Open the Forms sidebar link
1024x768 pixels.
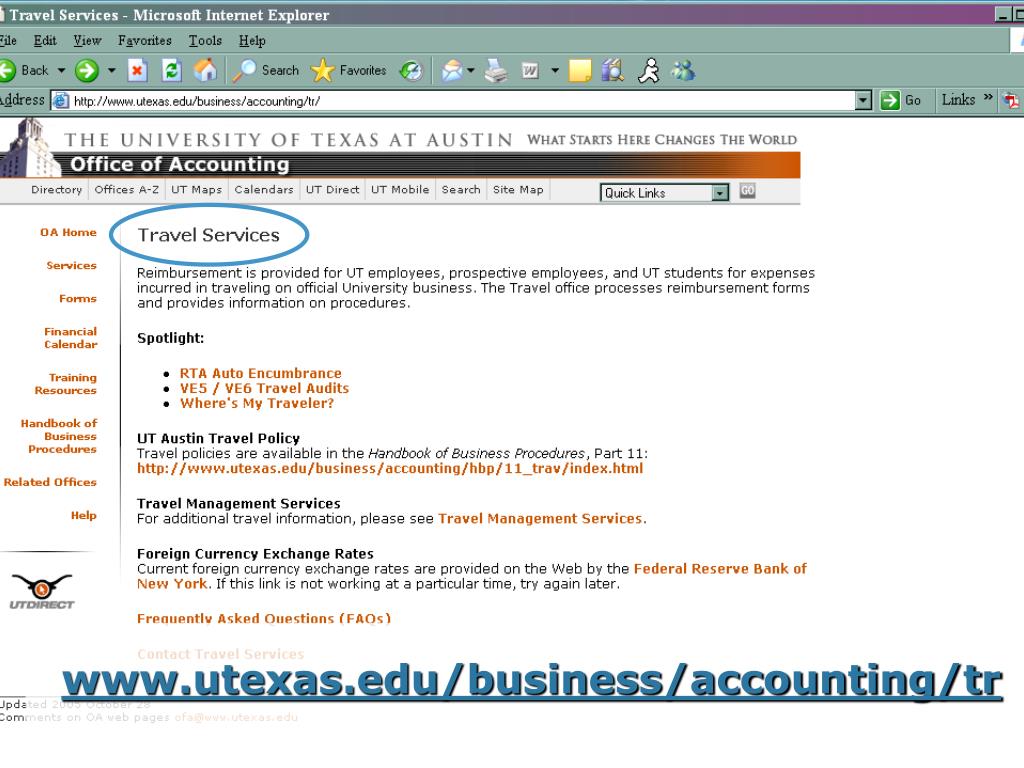pos(78,298)
